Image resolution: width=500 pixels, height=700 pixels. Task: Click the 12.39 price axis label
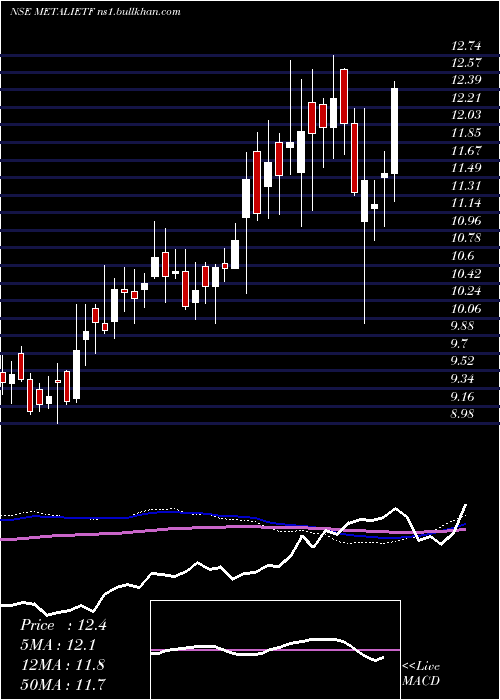point(466,80)
